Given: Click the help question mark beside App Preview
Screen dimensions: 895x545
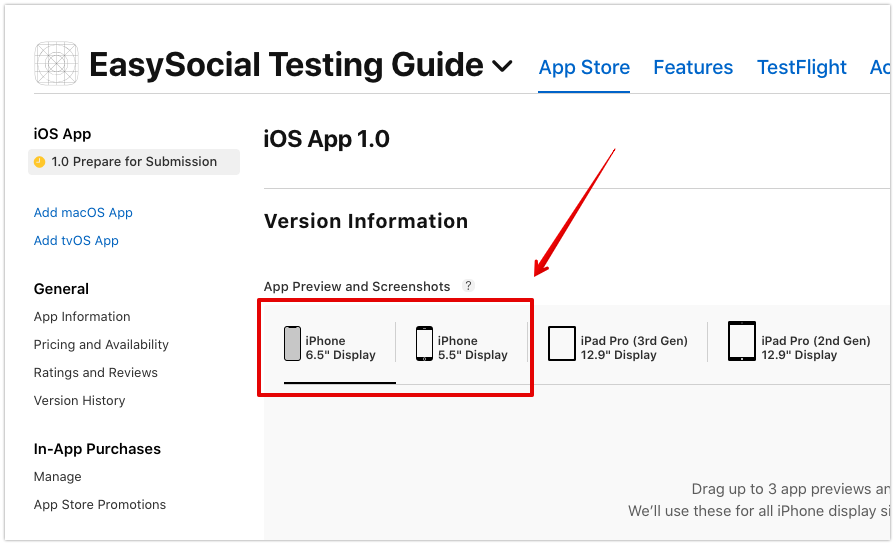Looking at the screenshot, I should coord(468,285).
